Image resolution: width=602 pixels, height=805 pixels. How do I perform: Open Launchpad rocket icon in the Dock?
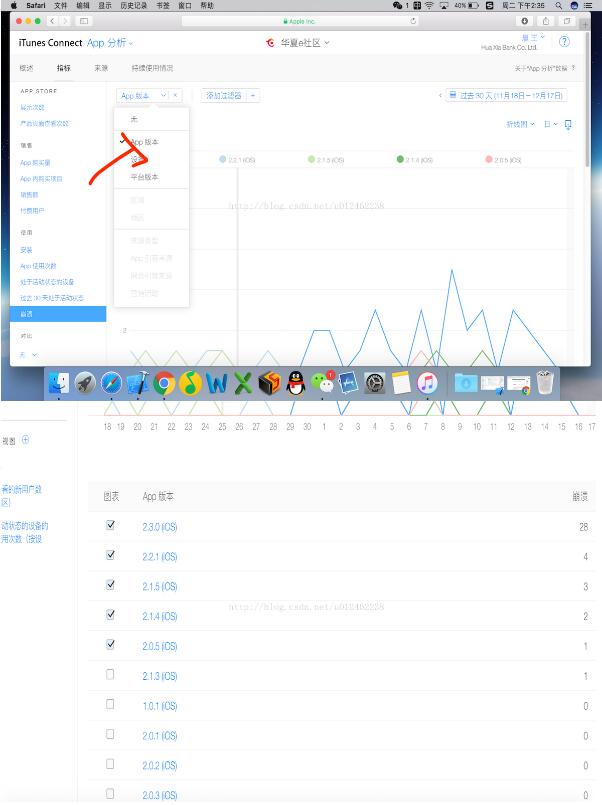(85, 383)
